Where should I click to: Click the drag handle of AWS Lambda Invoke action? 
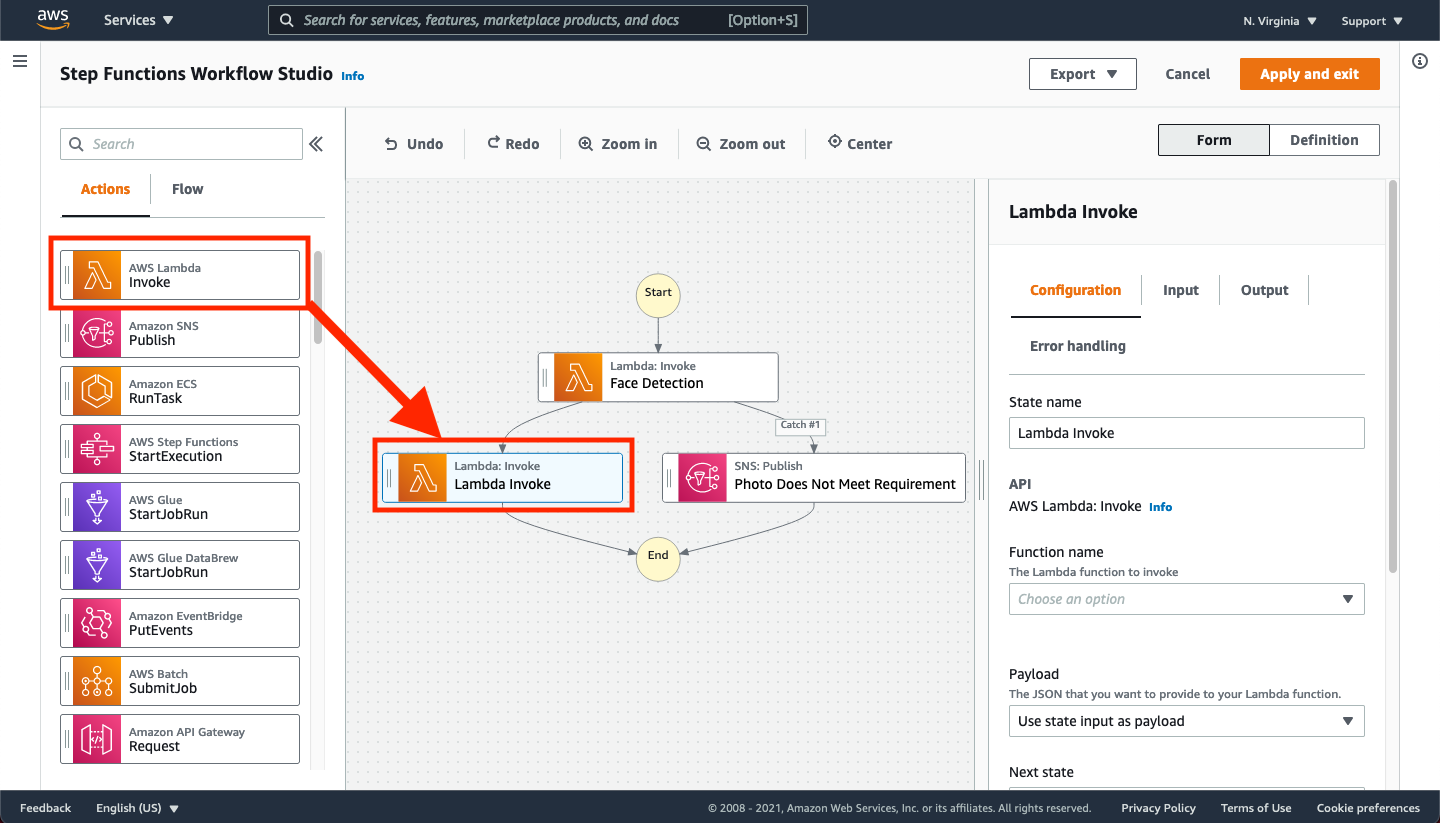coord(67,275)
